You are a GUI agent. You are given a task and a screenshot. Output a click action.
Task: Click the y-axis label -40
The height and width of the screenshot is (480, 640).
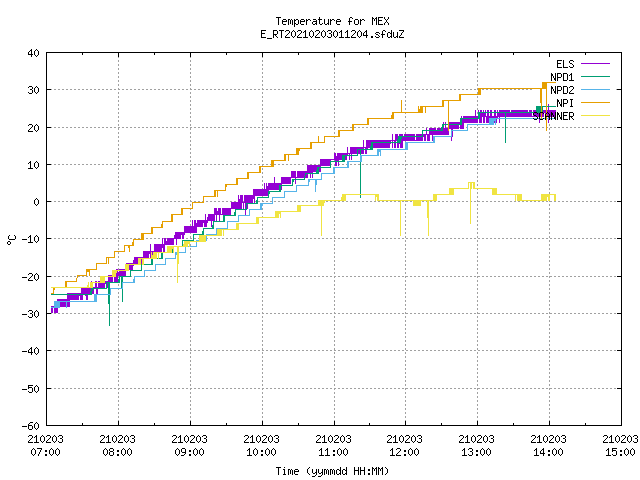tap(31, 351)
